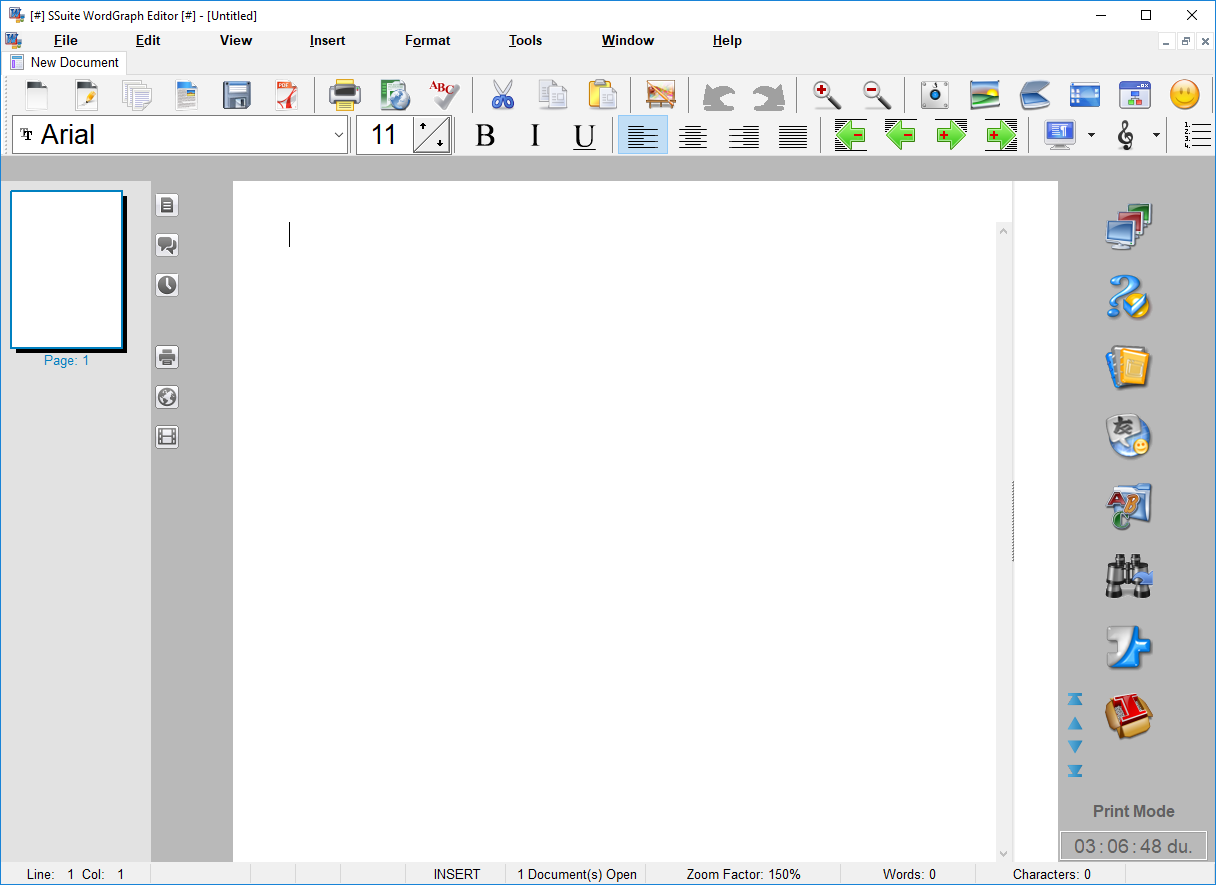Click the printer icon in top toolbar
Screen dimensions: 1216x885
click(x=345, y=95)
